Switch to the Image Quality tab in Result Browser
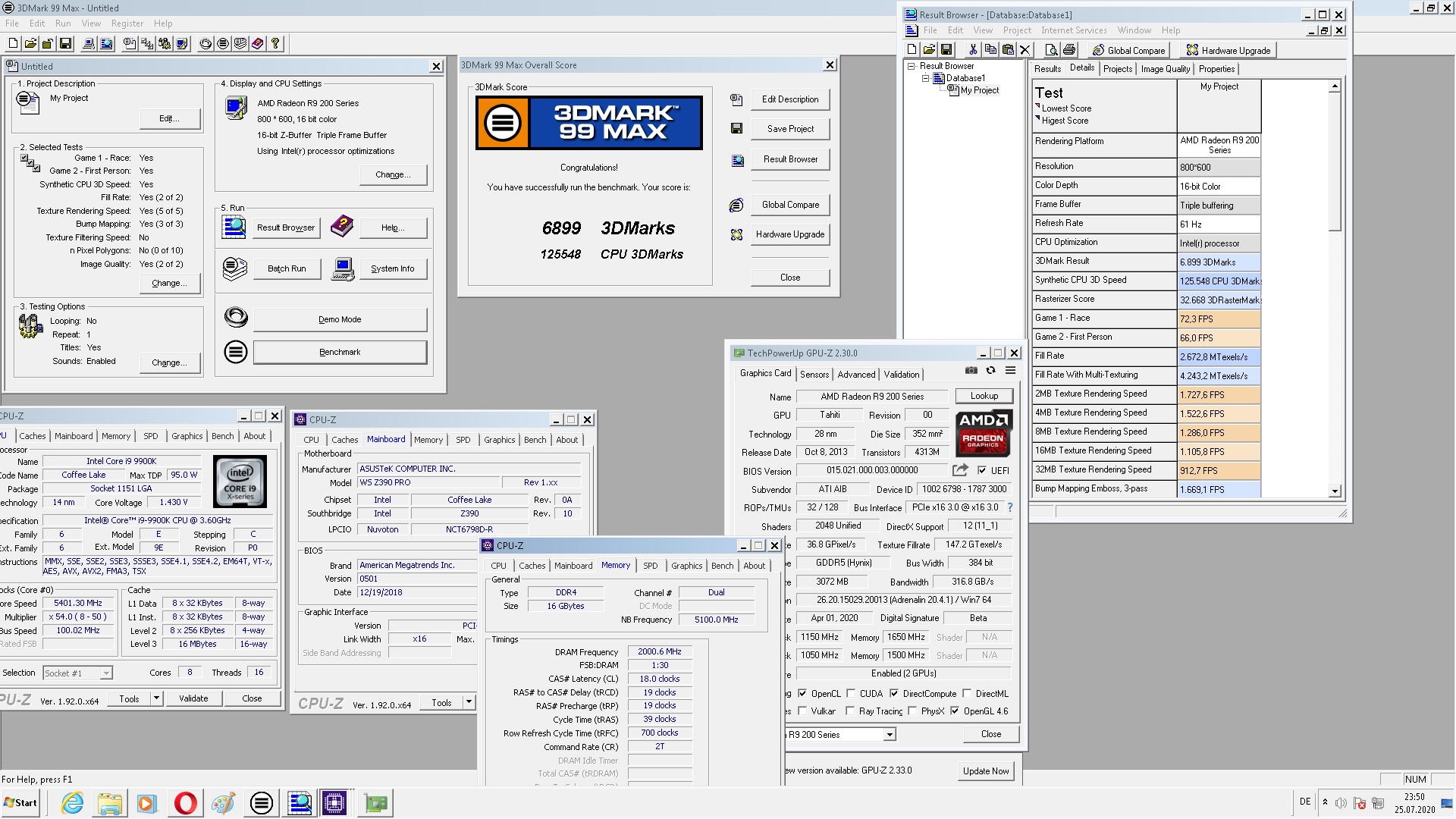 coord(1165,69)
